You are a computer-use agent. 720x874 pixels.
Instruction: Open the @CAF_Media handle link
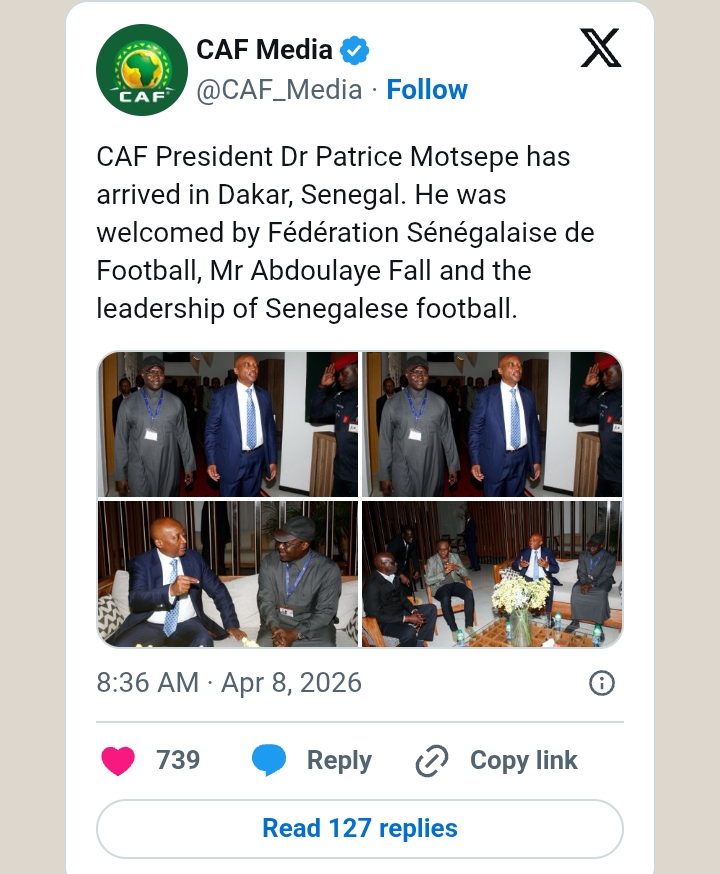coord(279,90)
